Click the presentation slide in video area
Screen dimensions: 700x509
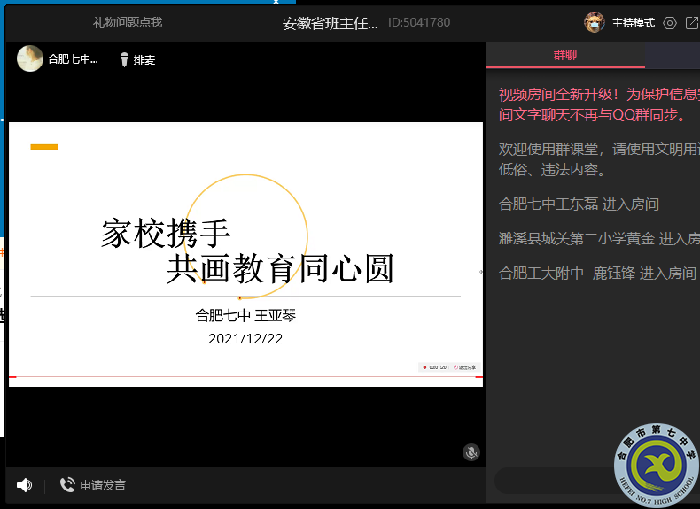(246, 250)
